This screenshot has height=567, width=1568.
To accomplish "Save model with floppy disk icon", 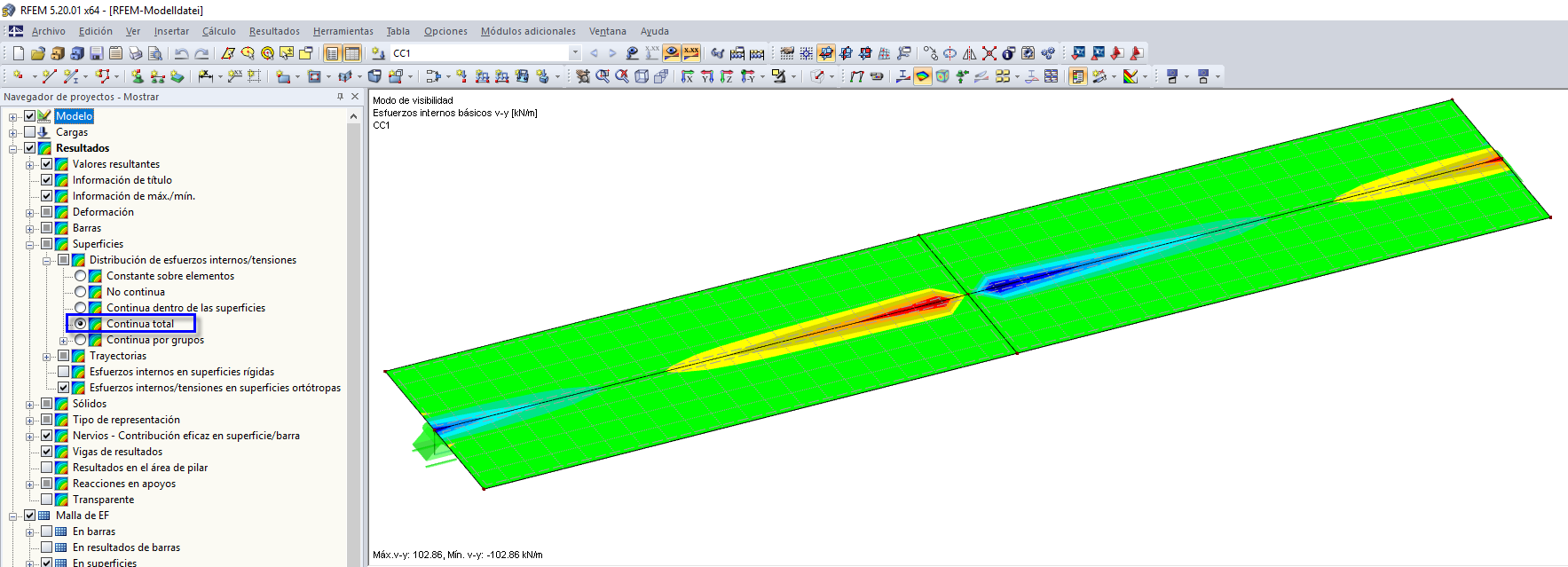I will pos(96,53).
